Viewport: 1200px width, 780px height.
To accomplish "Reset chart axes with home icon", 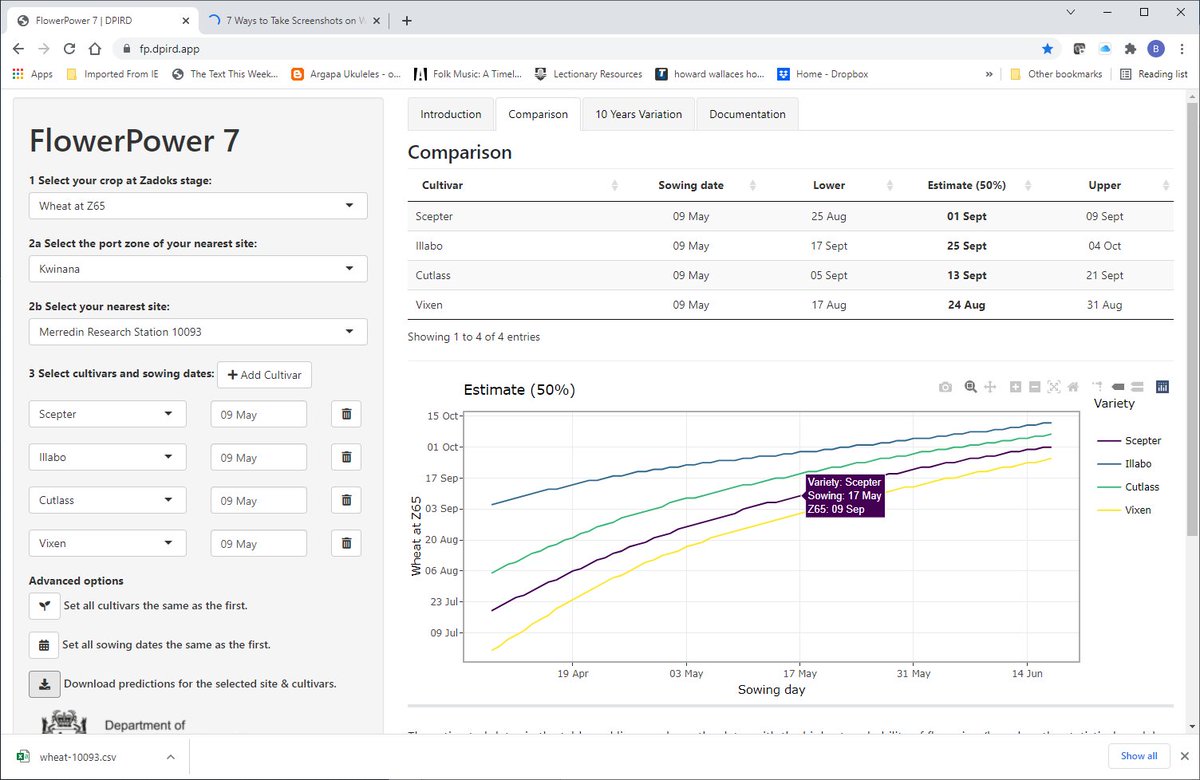I will 1073,387.
